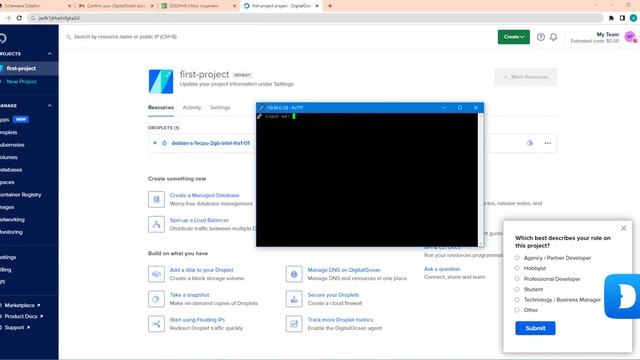Switch to the Resources tab
Image resolution: width=640 pixels, height=360 pixels.
pos(161,108)
